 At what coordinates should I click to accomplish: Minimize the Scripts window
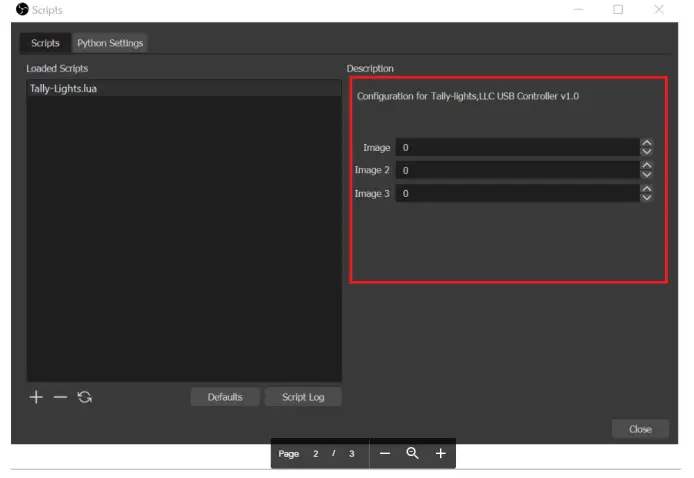point(578,9)
